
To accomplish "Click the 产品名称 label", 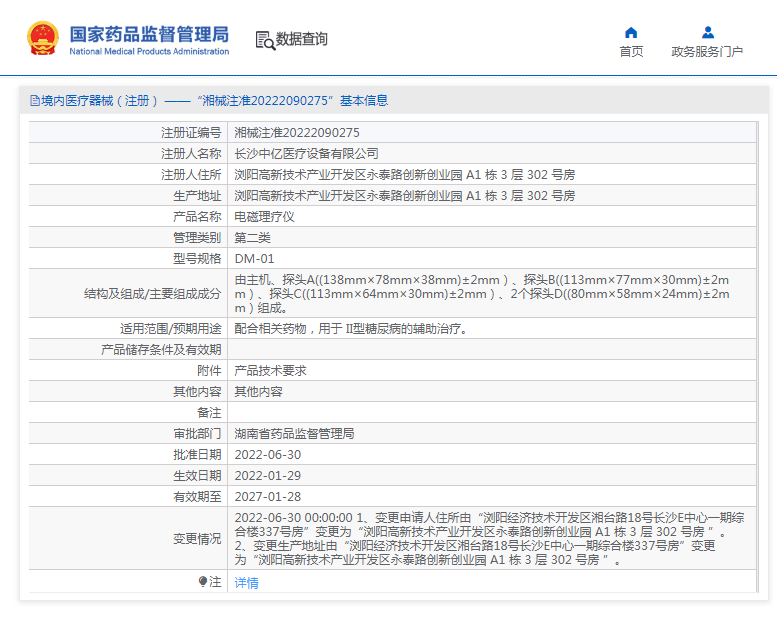I will [x=197, y=217].
